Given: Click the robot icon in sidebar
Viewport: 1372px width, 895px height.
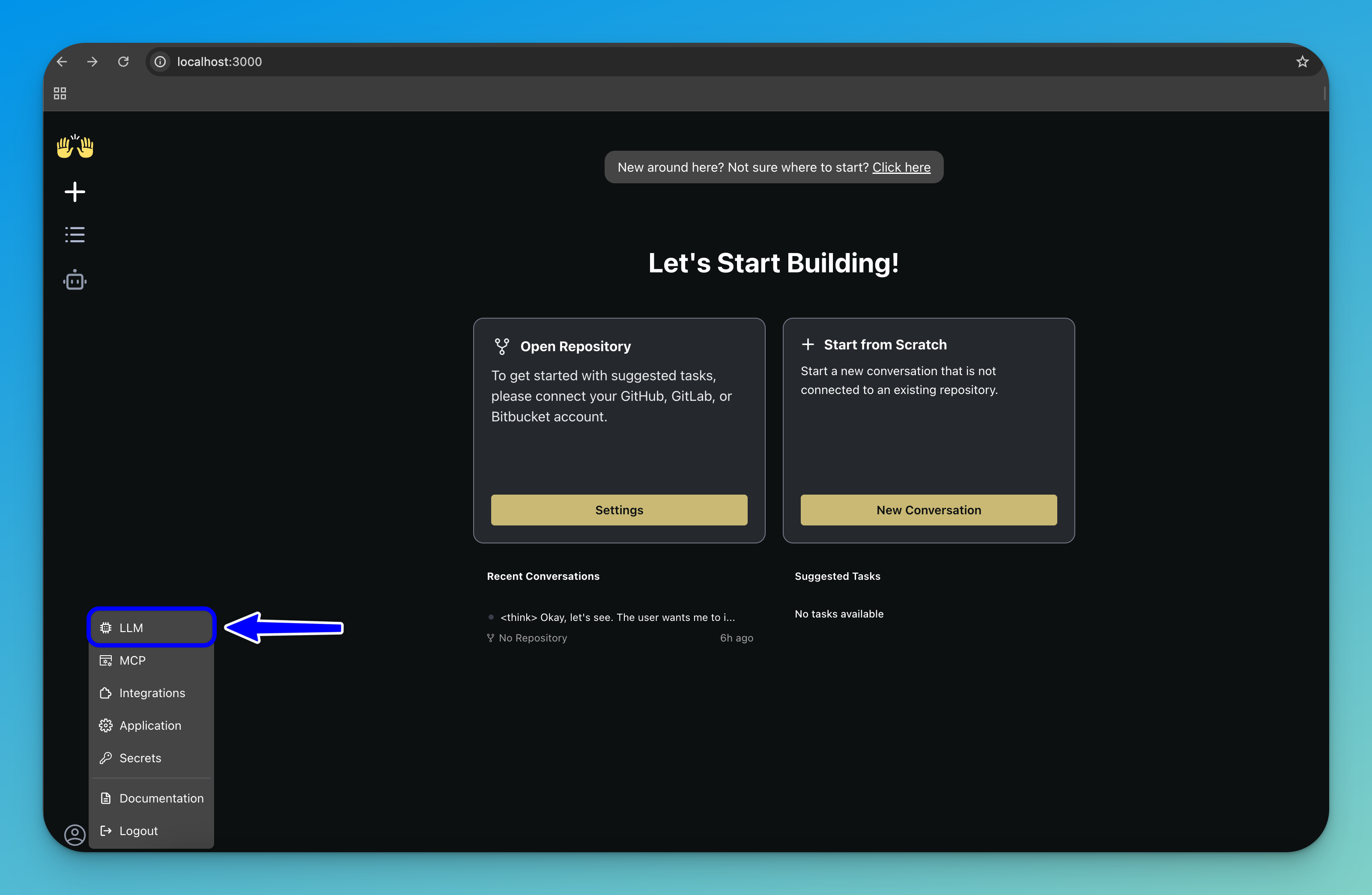Looking at the screenshot, I should [75, 280].
